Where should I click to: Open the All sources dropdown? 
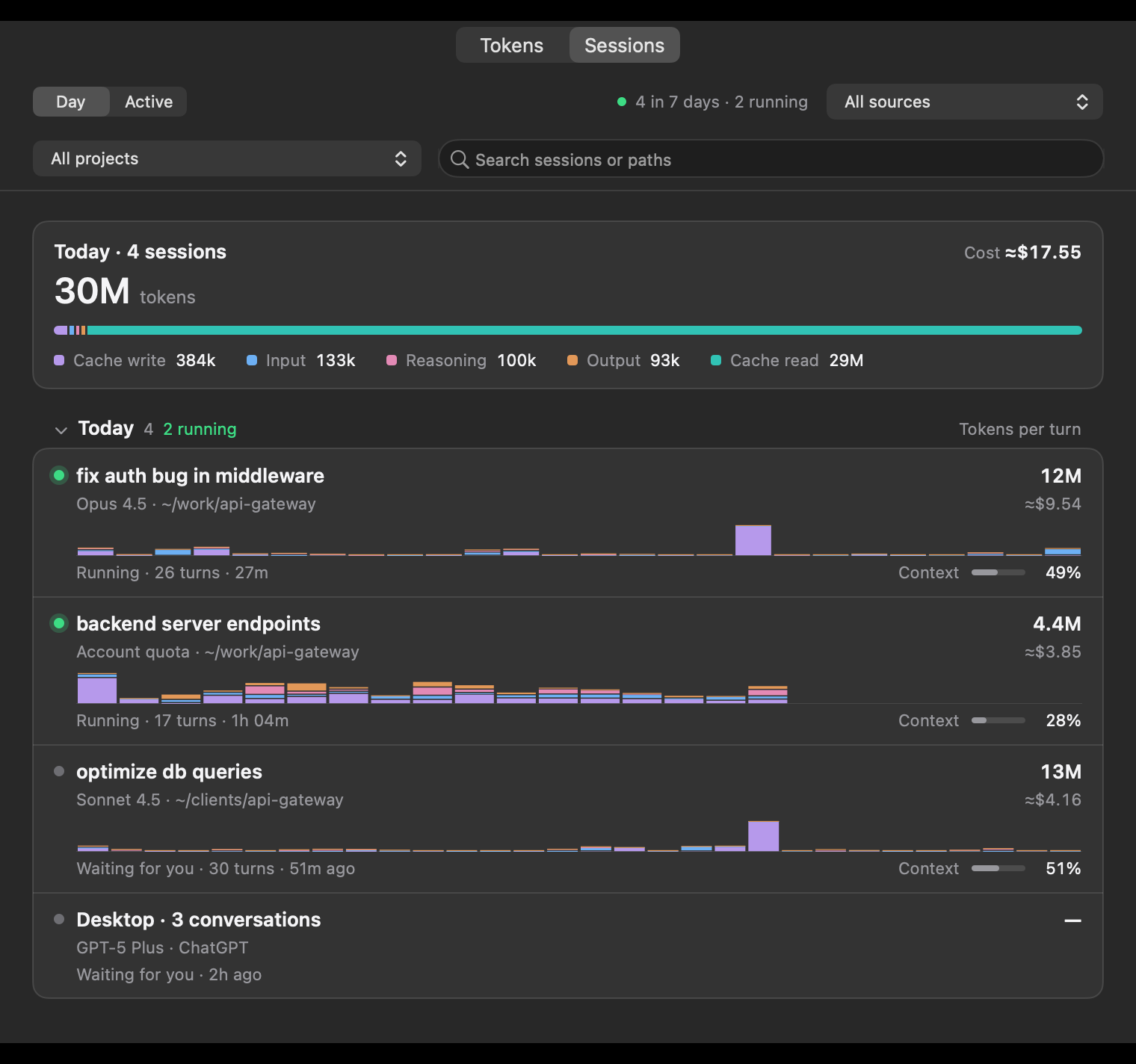tap(964, 102)
